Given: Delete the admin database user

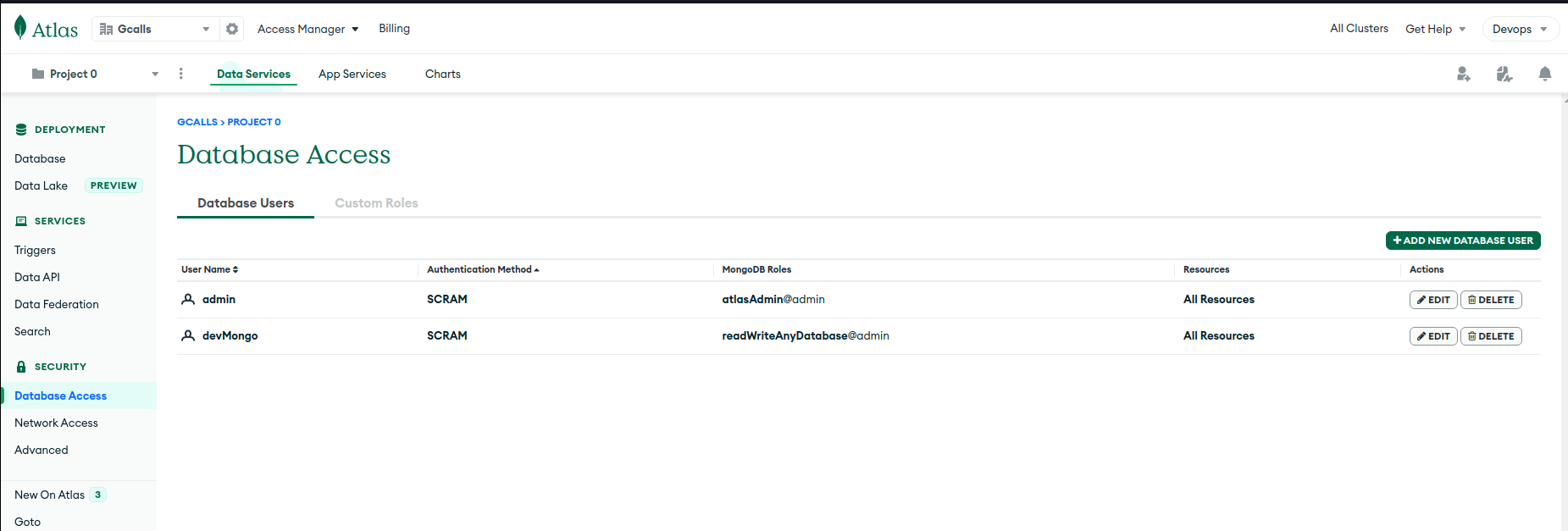Looking at the screenshot, I should (1491, 300).
